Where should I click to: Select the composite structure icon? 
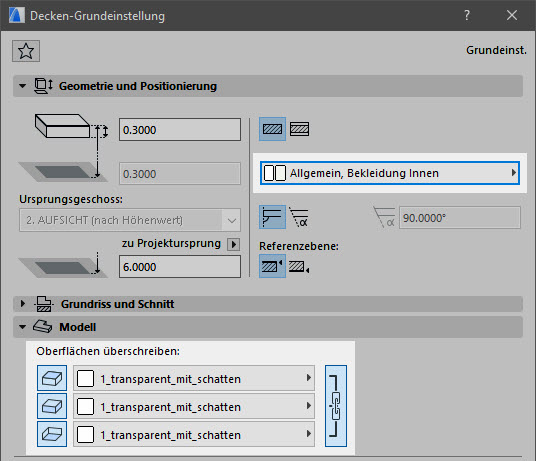click(x=299, y=129)
